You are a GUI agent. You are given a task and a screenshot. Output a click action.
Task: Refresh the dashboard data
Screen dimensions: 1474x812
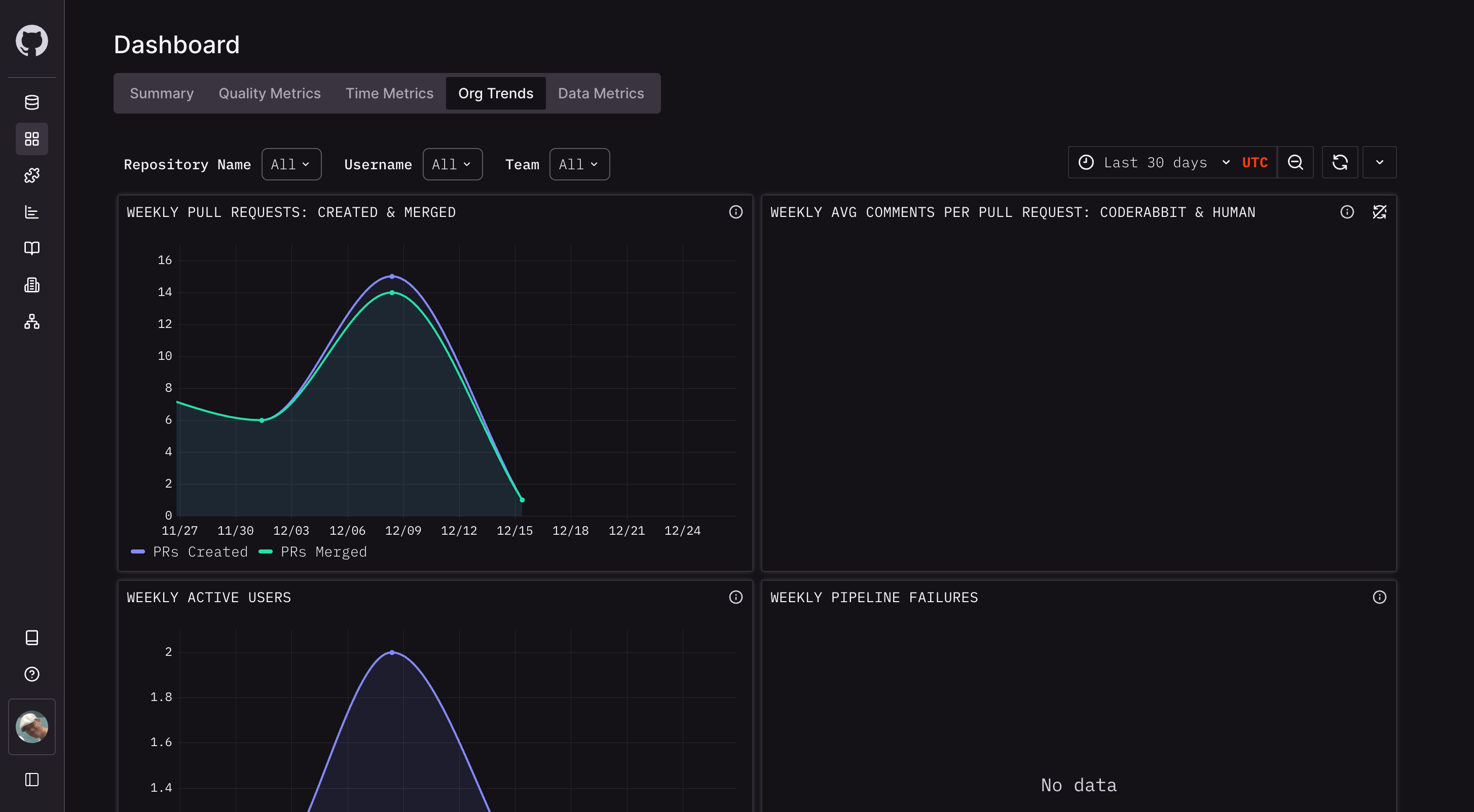[1340, 163]
